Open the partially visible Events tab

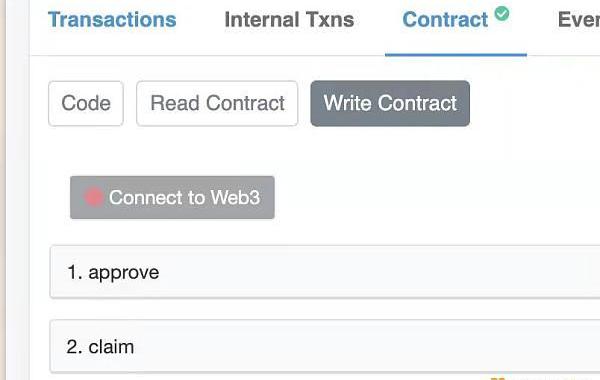579,20
